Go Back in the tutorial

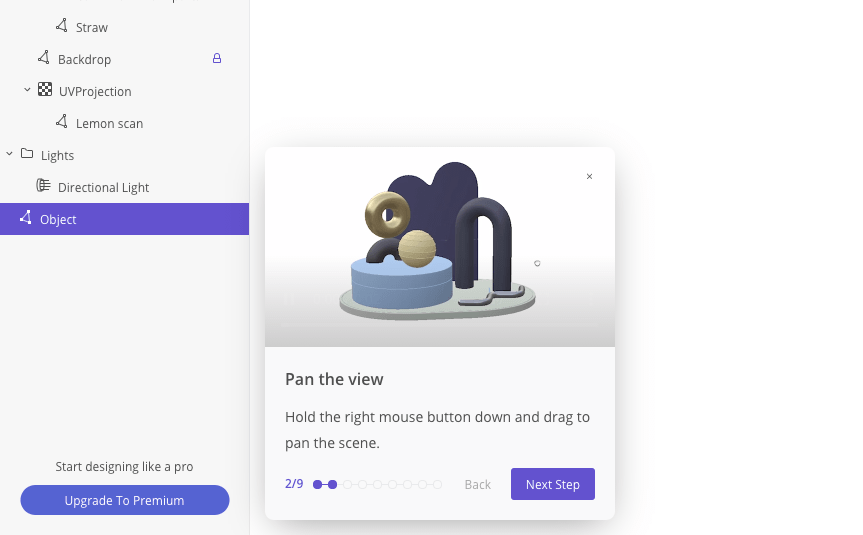pyautogui.click(x=477, y=484)
